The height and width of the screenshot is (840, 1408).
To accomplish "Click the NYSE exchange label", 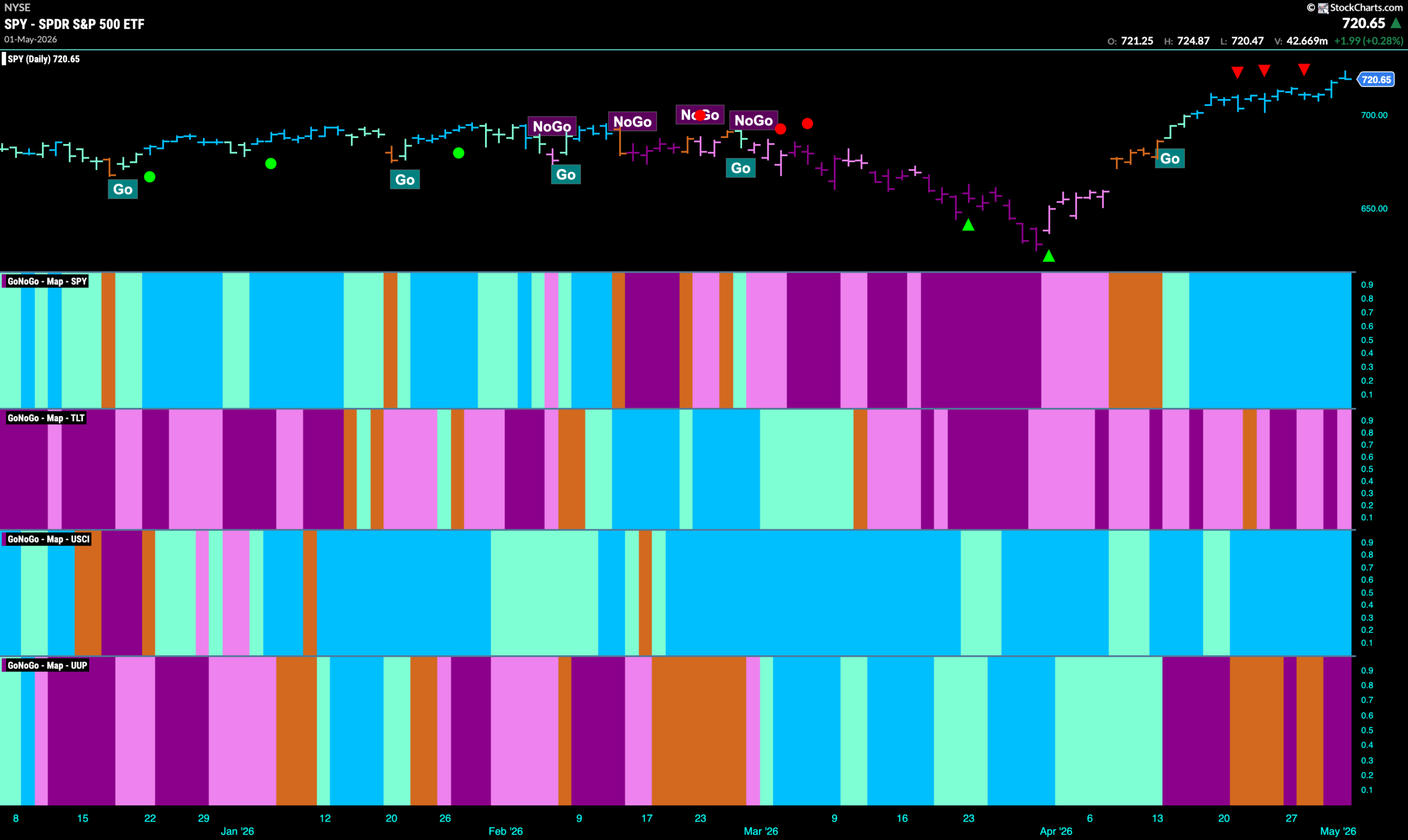I will 17,7.
